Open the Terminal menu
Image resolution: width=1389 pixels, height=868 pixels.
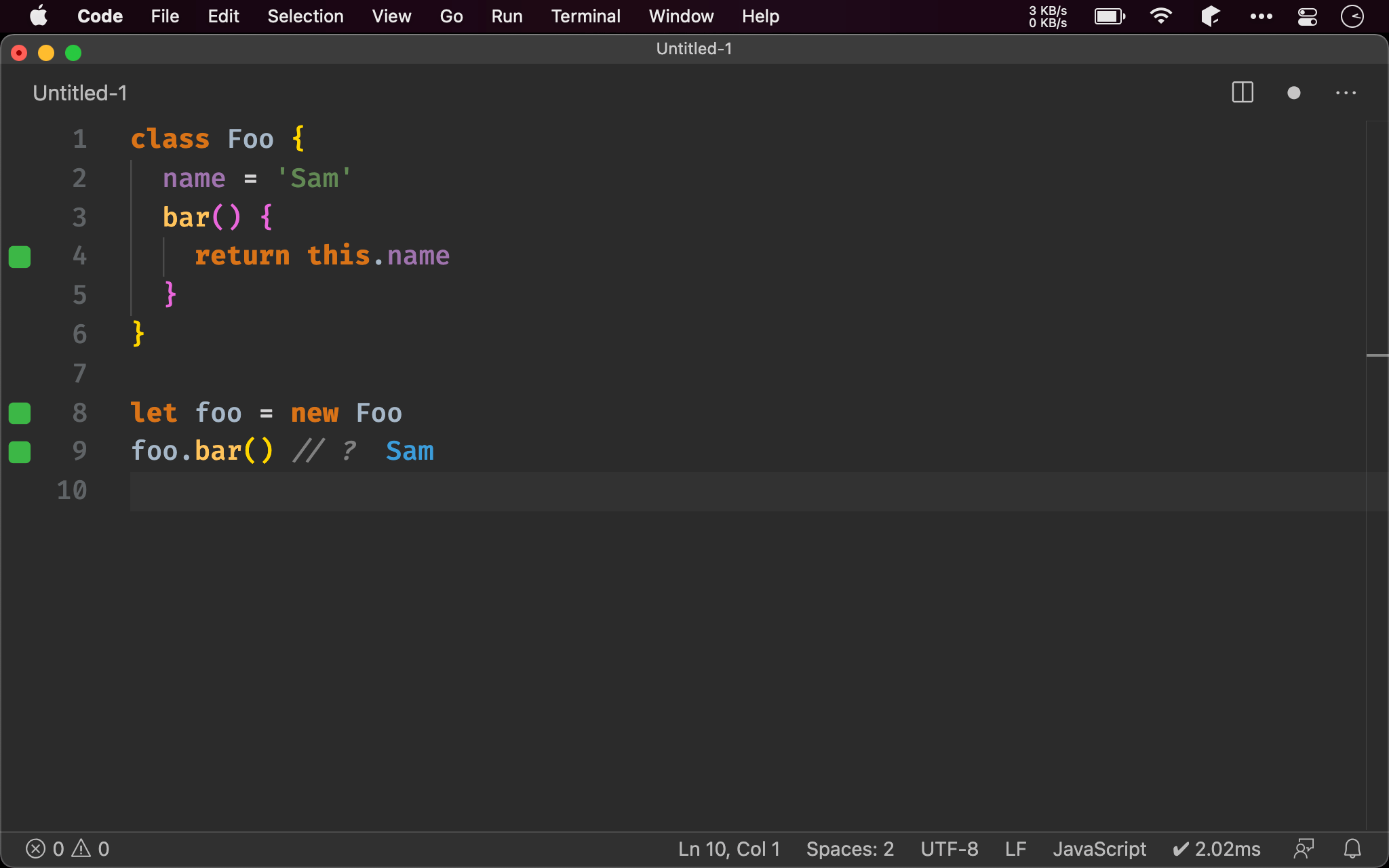(x=585, y=16)
